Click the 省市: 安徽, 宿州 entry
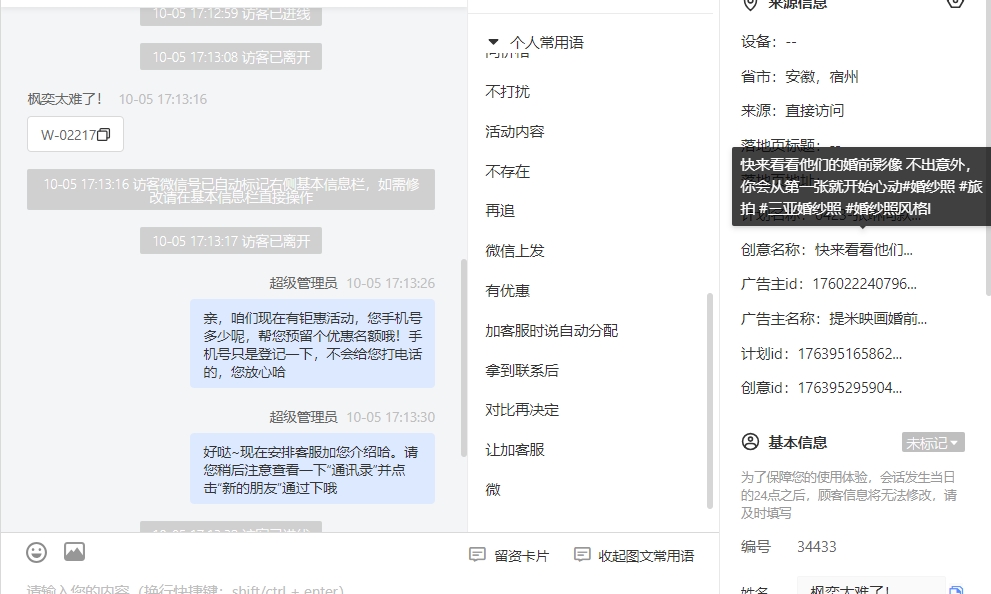Viewport: 991px width, 594px height. point(799,77)
